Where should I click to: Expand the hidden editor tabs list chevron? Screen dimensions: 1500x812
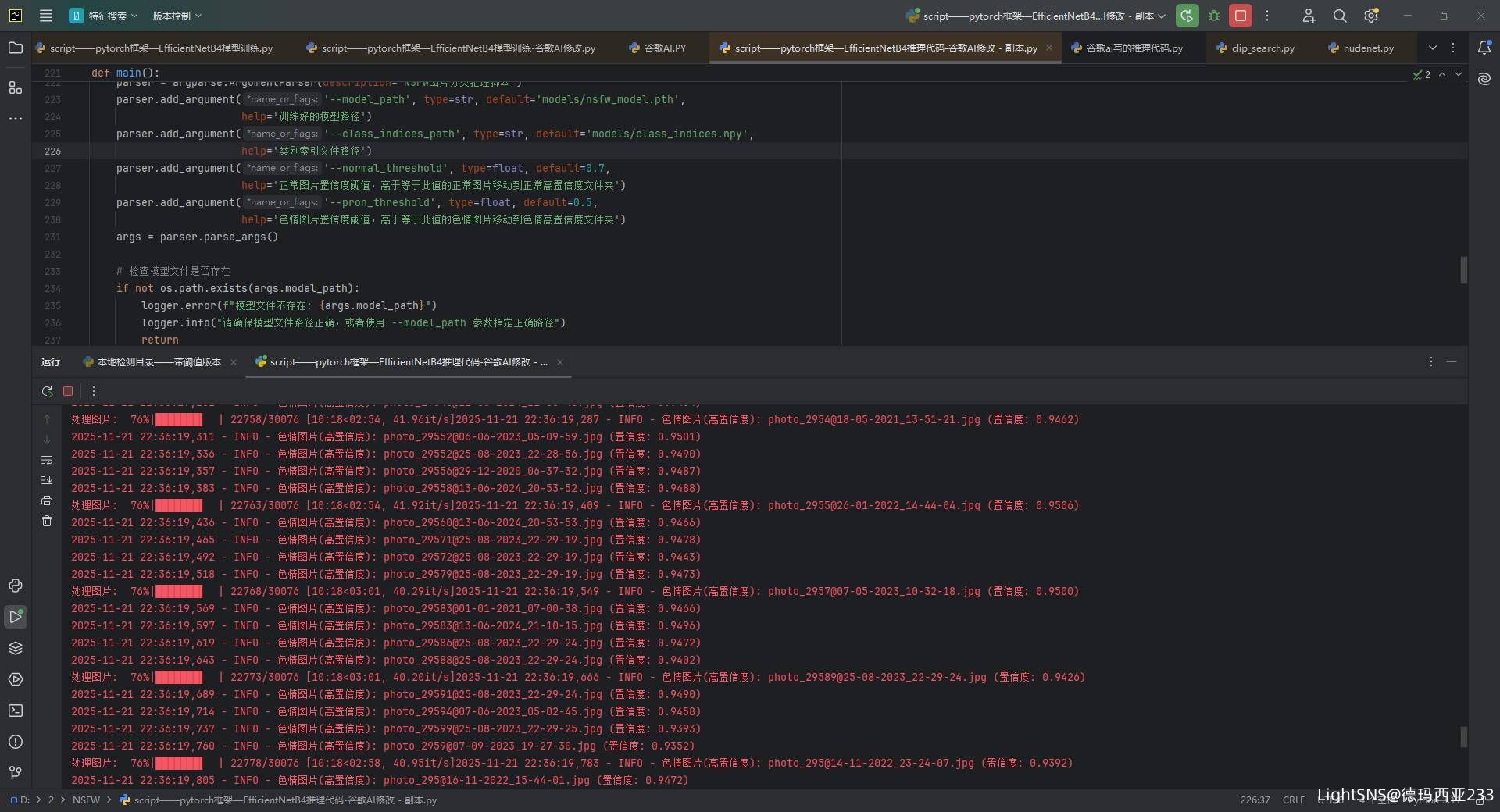[1432, 48]
